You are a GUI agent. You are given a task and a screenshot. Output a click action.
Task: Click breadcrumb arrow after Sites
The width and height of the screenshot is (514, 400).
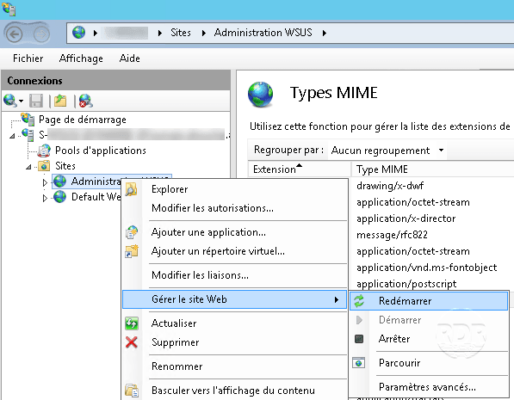coord(204,33)
